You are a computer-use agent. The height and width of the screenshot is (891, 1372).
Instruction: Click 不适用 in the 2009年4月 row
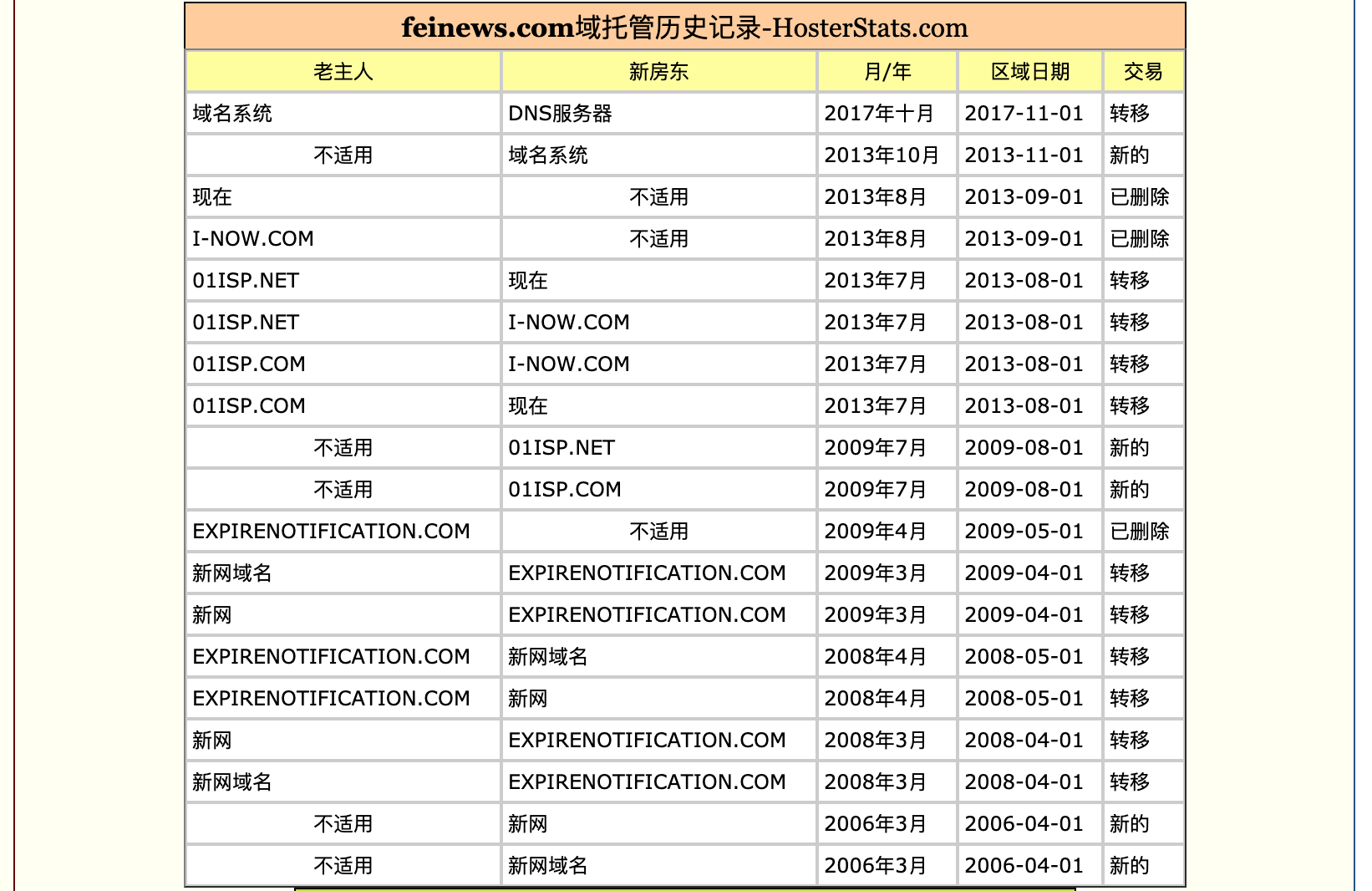[x=658, y=532]
